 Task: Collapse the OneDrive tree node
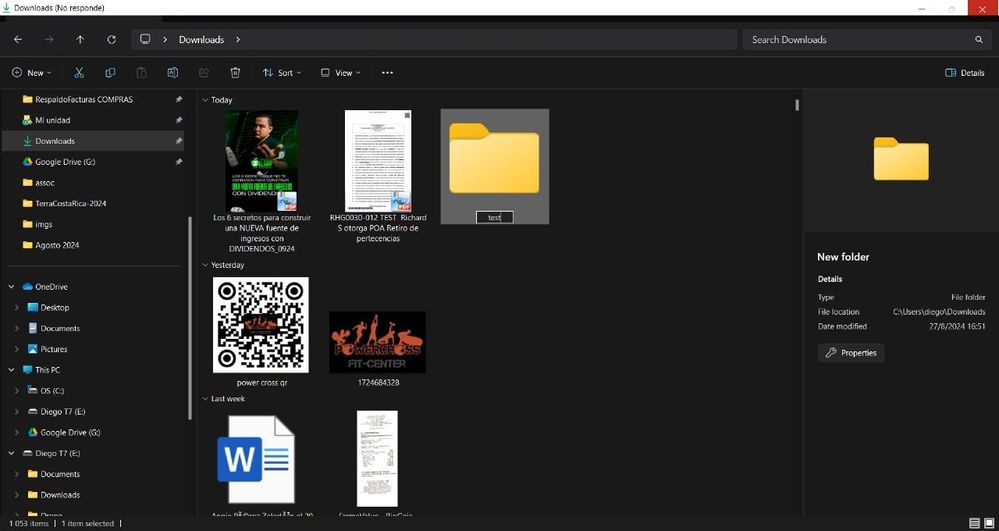point(11,287)
